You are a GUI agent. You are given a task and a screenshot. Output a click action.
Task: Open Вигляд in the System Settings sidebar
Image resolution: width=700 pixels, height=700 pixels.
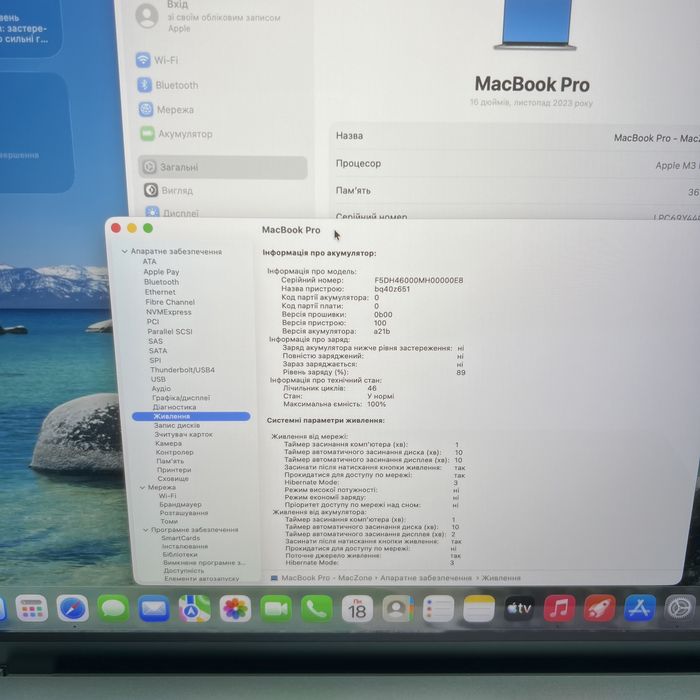tap(169, 190)
